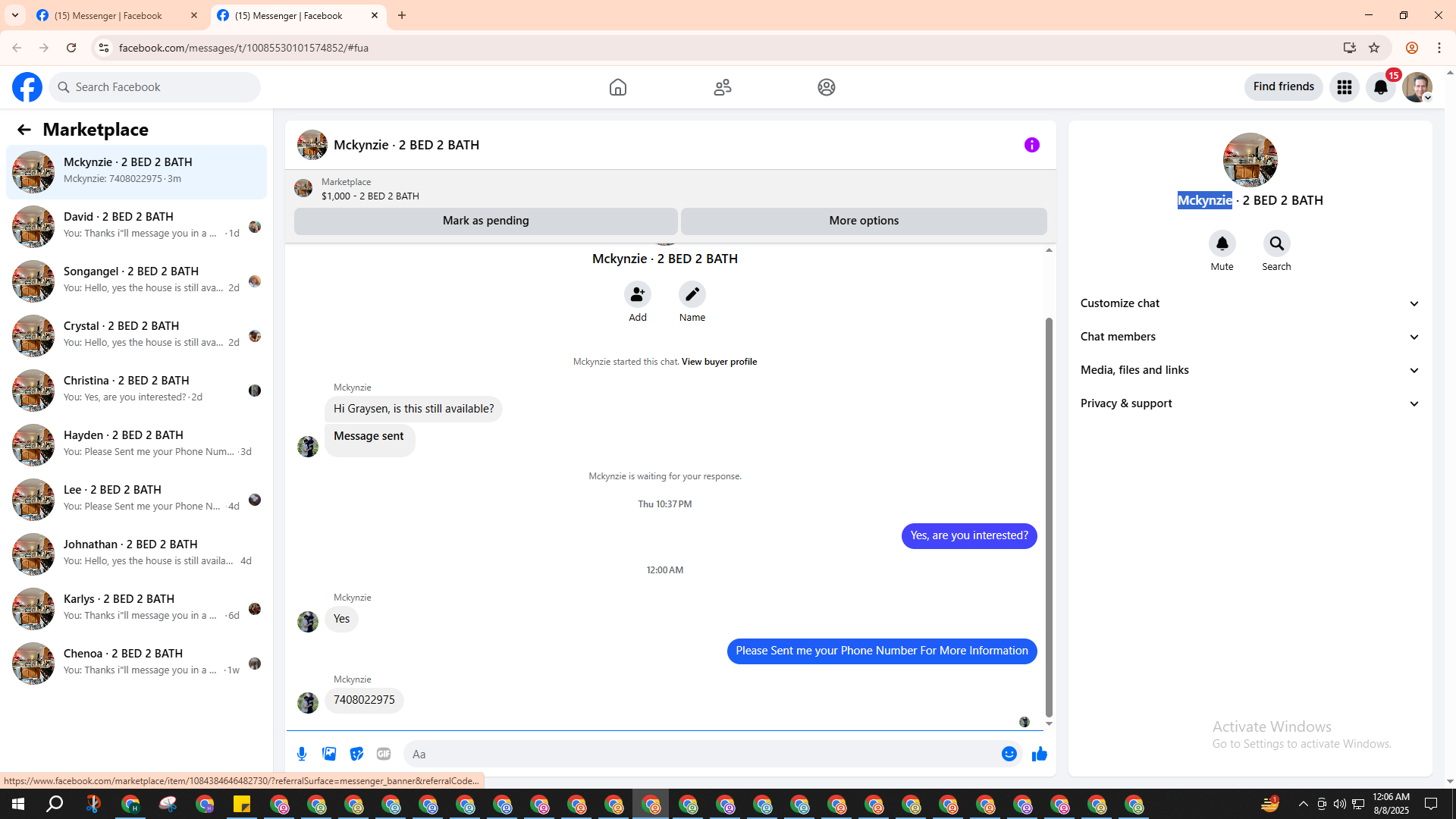Attach a photo using the image icon
The height and width of the screenshot is (819, 1456).
(x=329, y=754)
